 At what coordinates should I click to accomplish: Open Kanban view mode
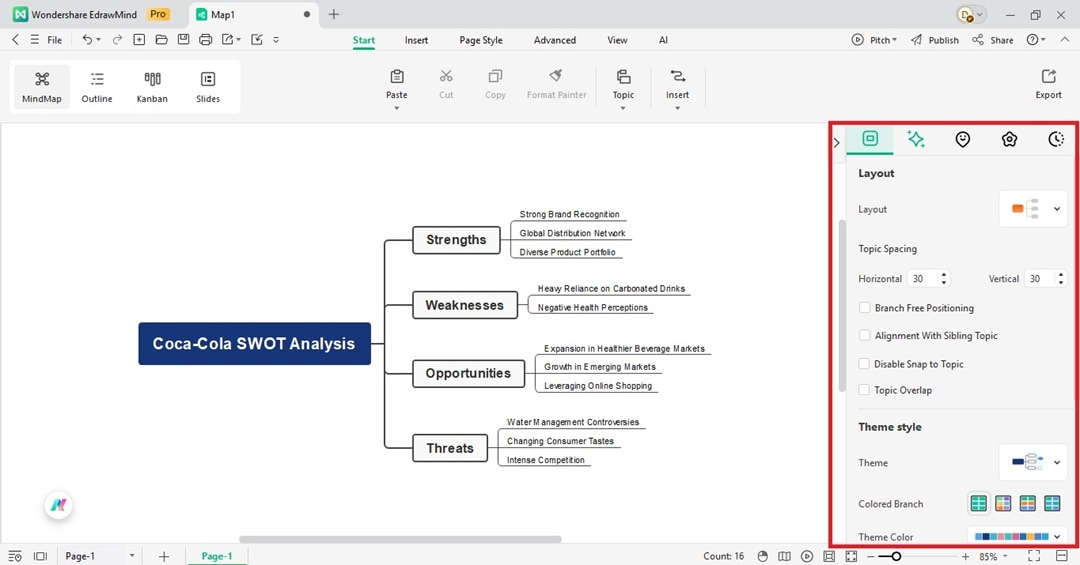[x=152, y=87]
